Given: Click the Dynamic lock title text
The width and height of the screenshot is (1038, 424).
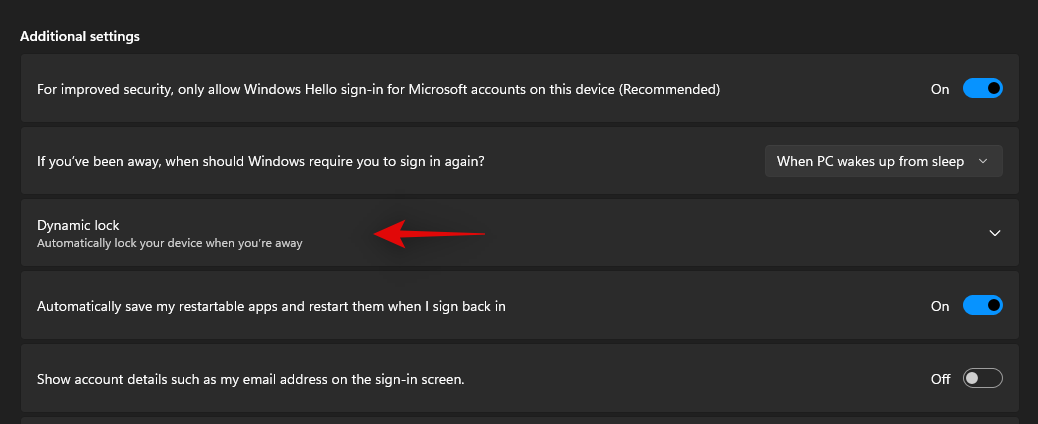Looking at the screenshot, I should (x=78, y=225).
